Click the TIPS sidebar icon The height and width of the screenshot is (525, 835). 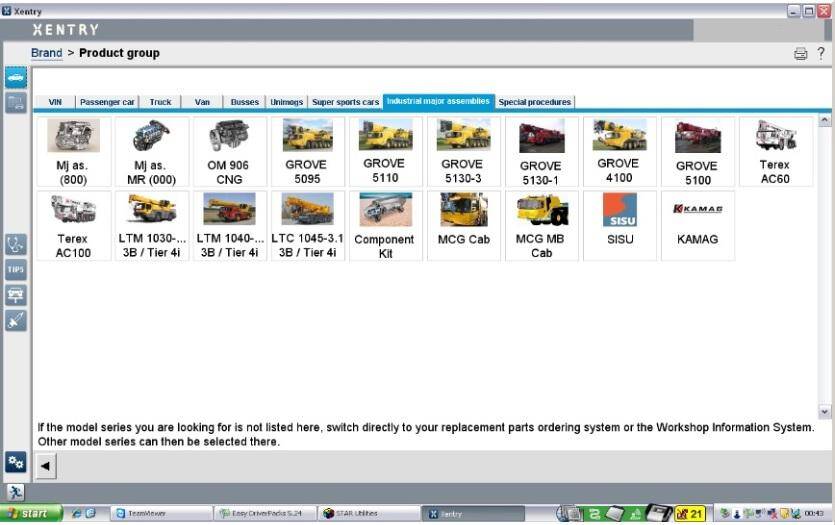click(16, 269)
